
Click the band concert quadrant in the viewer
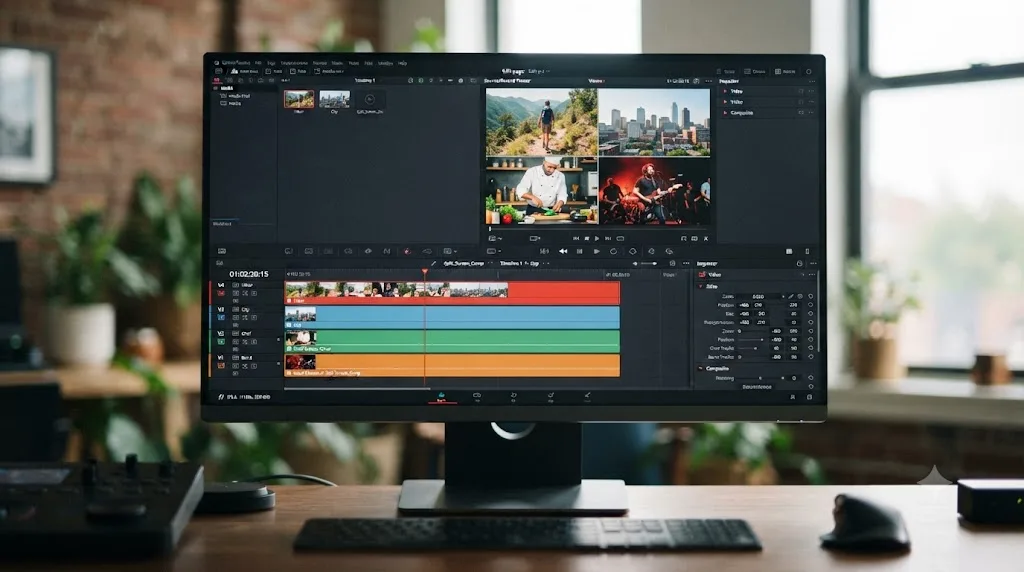pyautogui.click(x=654, y=191)
